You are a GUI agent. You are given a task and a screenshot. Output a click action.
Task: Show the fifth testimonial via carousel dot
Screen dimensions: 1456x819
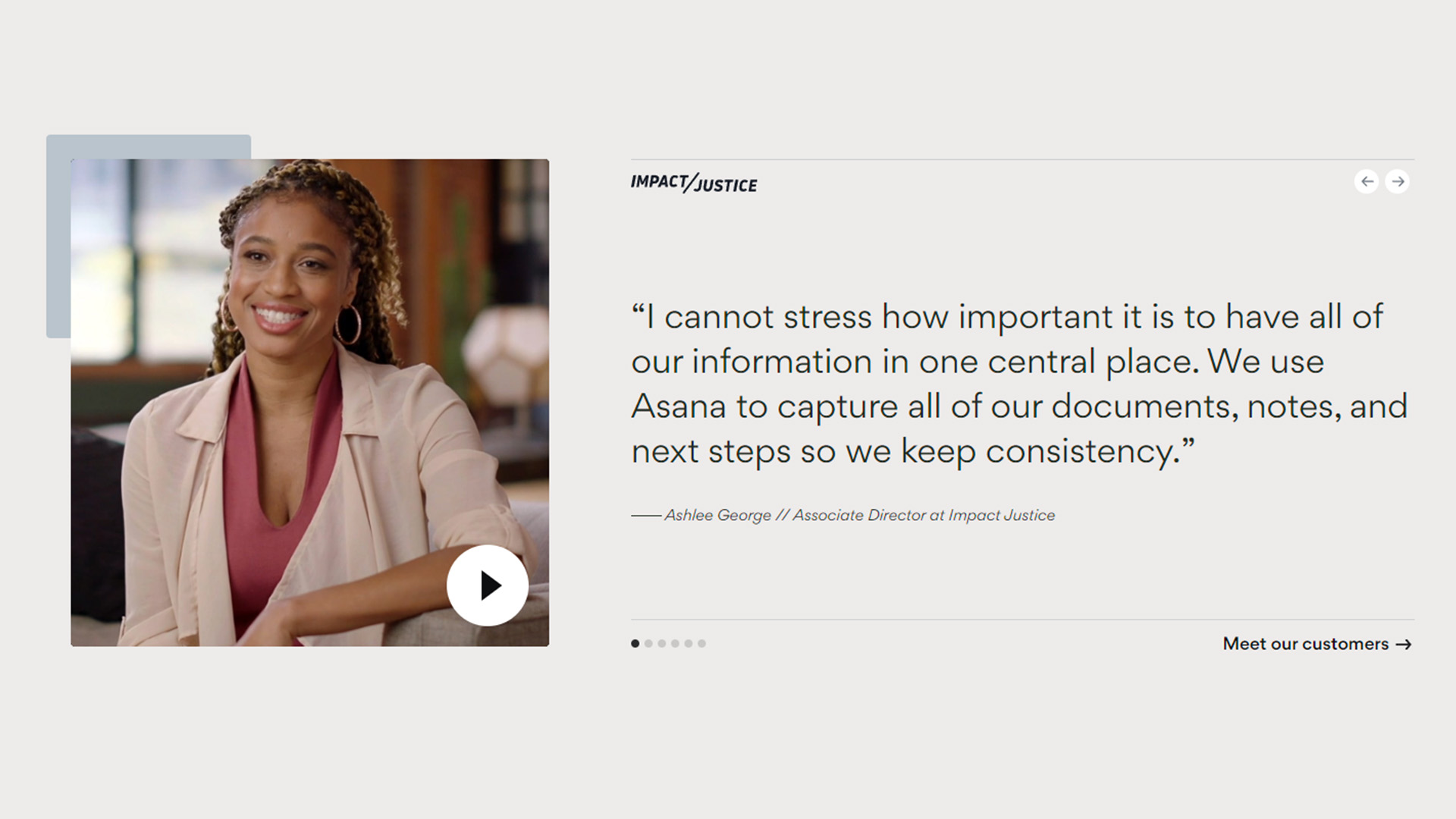689,644
